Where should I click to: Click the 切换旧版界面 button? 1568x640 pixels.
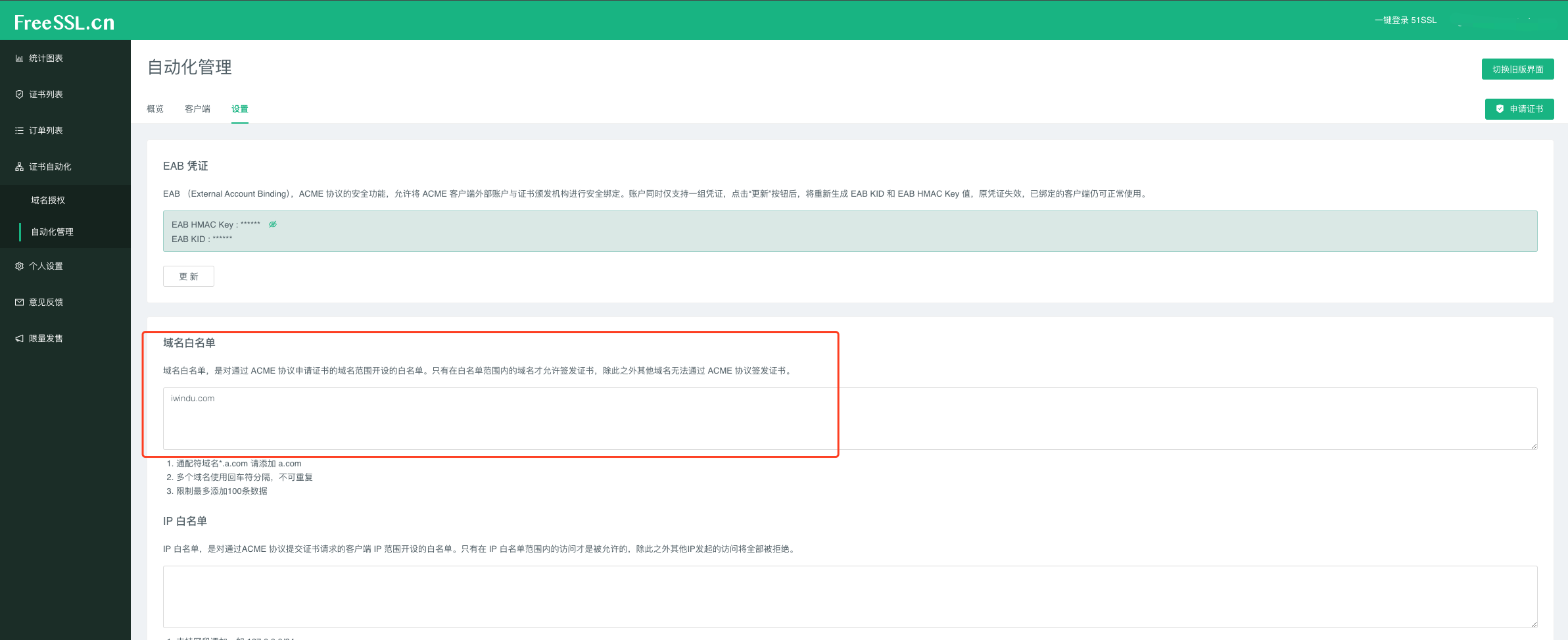coord(1517,69)
